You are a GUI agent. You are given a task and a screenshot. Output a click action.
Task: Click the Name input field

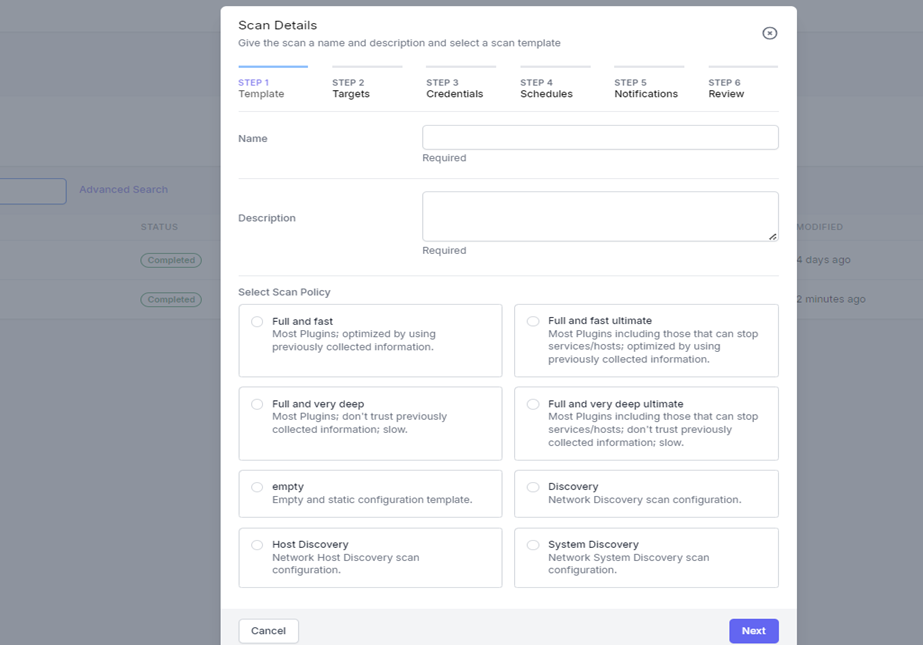pos(600,138)
